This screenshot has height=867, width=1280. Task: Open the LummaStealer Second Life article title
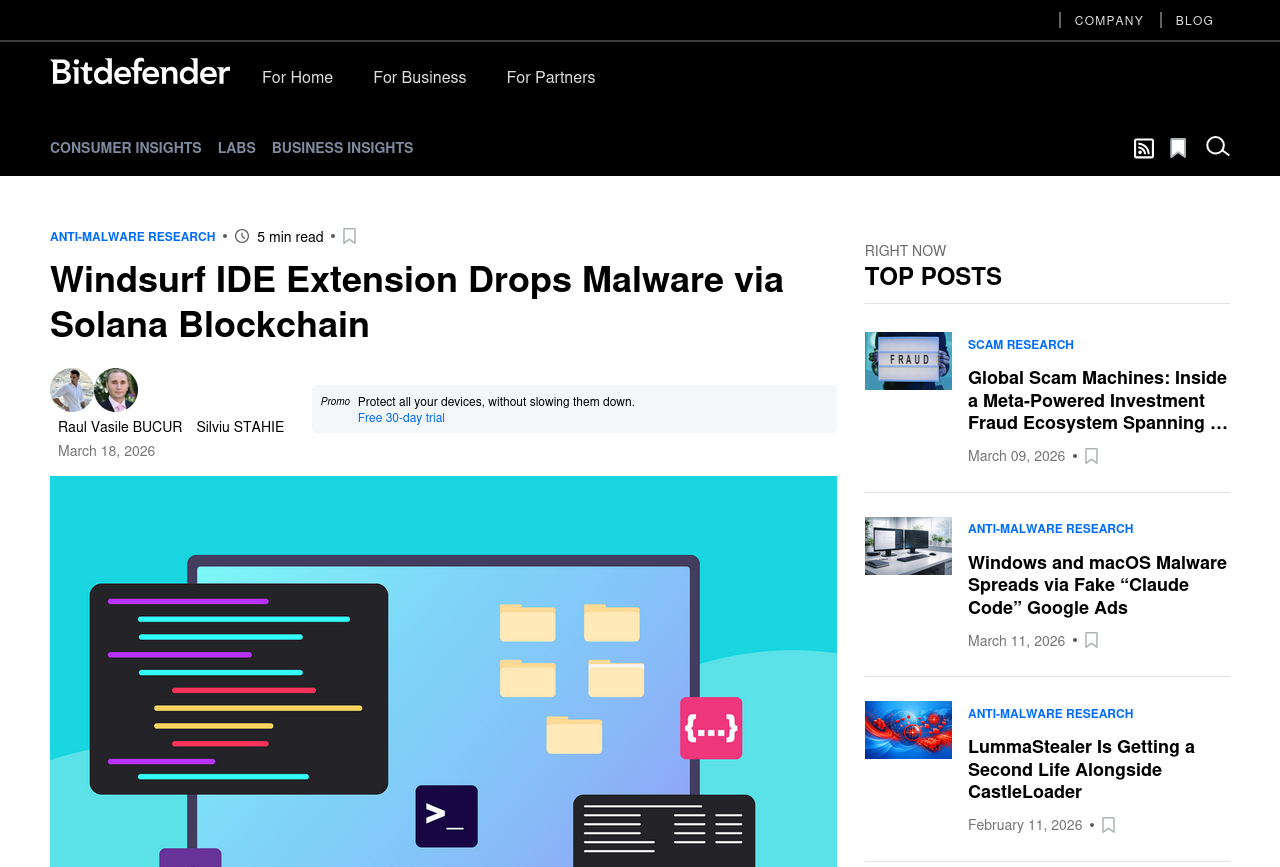pyautogui.click(x=1081, y=769)
